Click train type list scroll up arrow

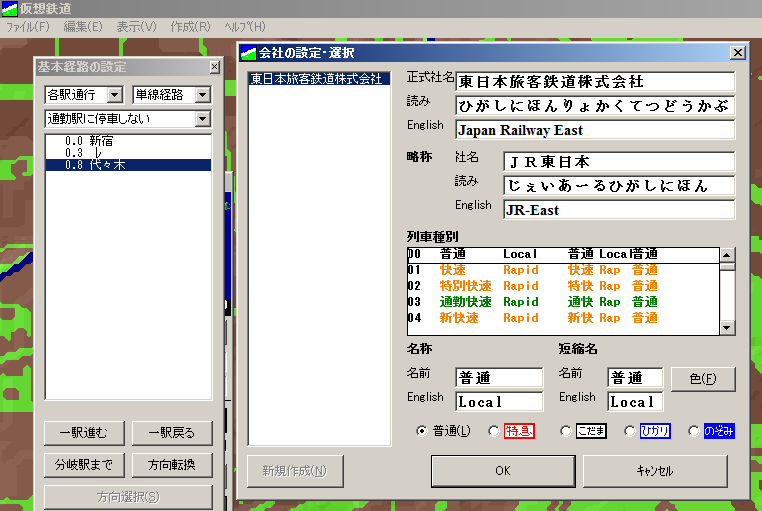point(727,255)
